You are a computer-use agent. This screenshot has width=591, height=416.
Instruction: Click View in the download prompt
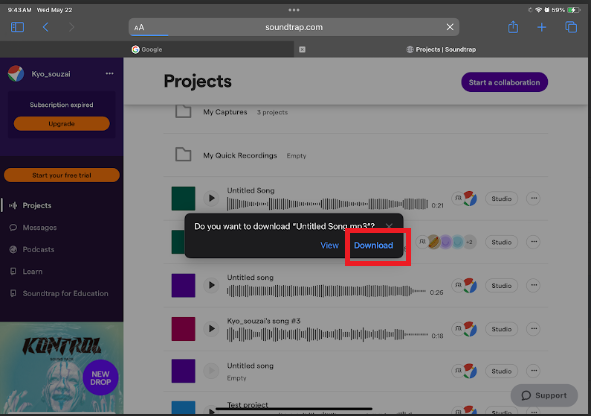329,245
